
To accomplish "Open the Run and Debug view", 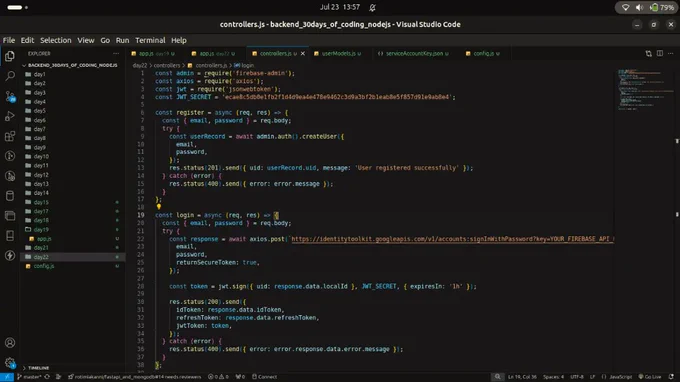I will point(10,116).
